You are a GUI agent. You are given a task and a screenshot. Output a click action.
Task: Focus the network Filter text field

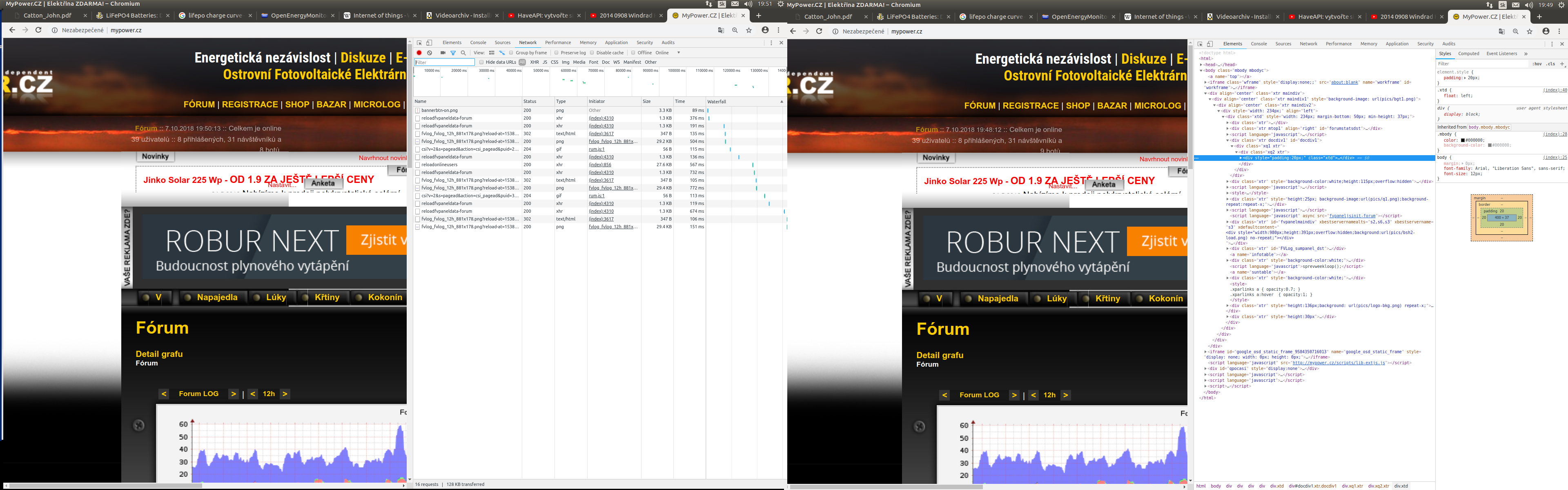coord(444,62)
